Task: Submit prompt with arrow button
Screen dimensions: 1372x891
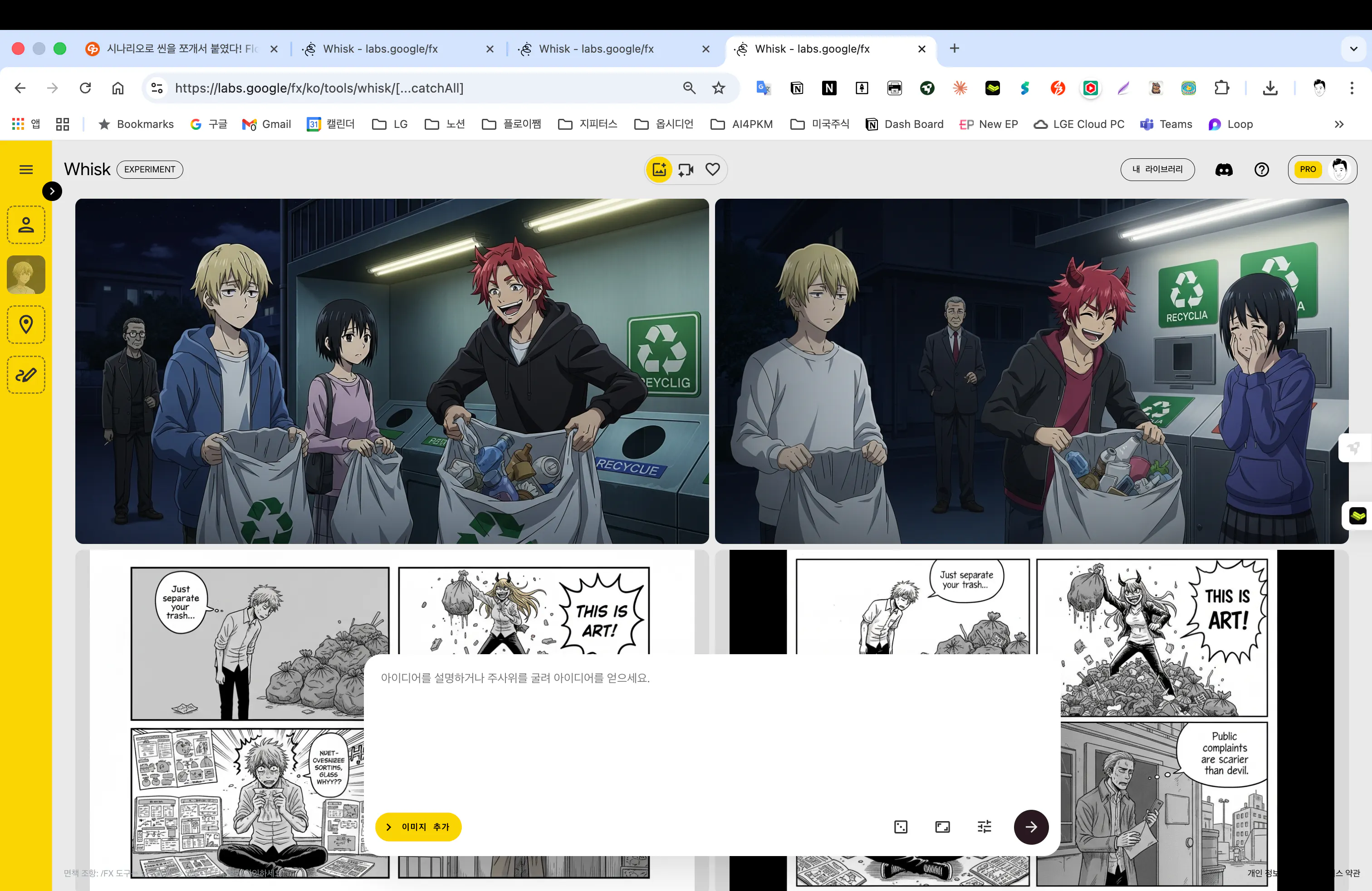Action: pyautogui.click(x=1031, y=827)
